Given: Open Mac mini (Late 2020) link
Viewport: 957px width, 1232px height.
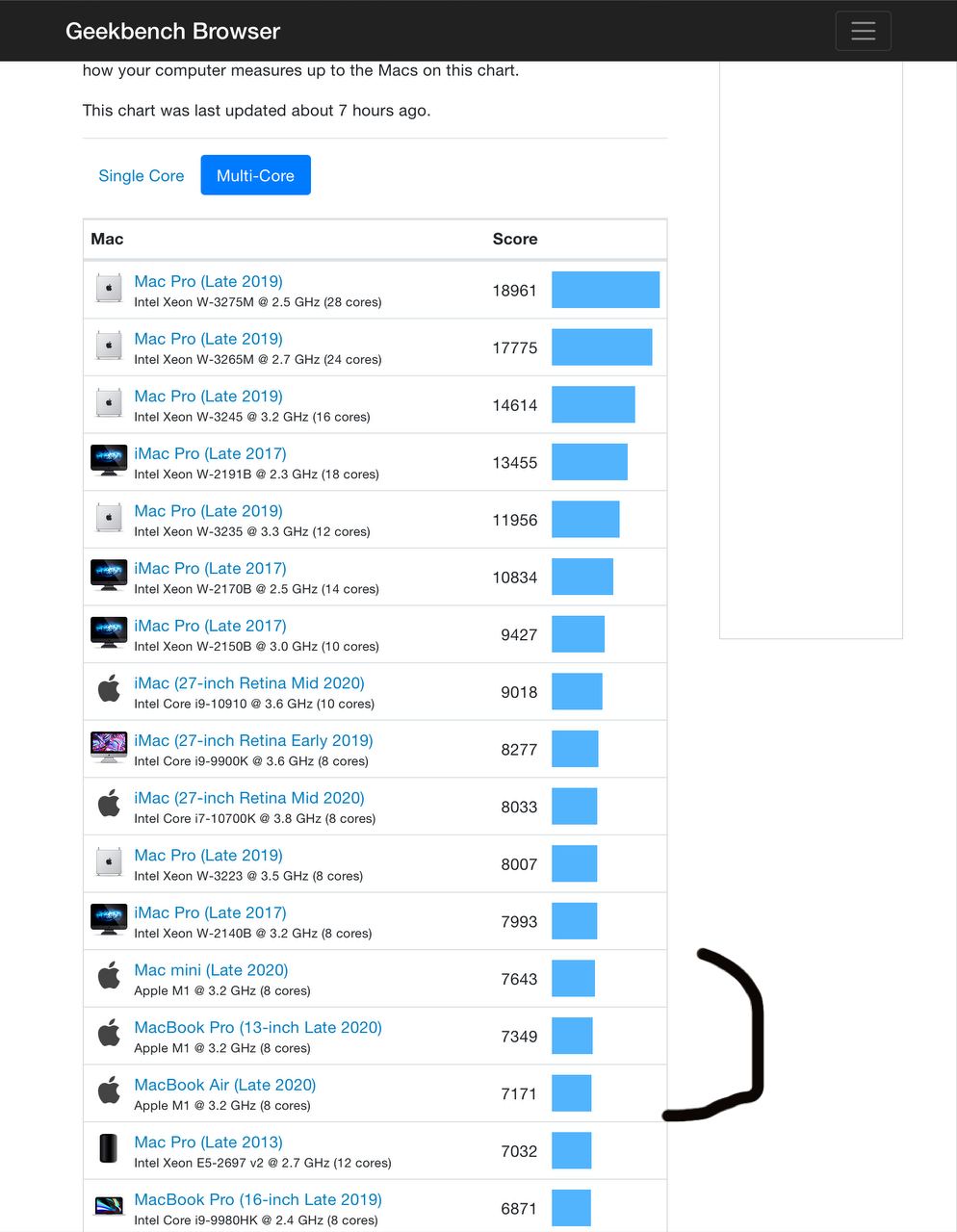Looking at the screenshot, I should click(211, 970).
